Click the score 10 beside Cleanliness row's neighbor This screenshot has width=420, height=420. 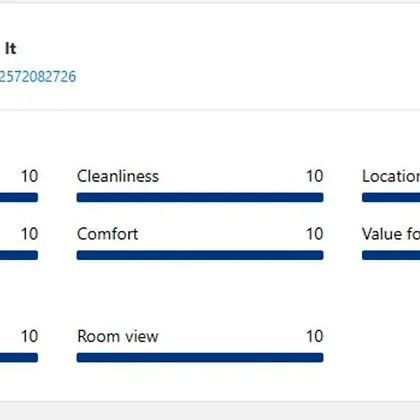[x=29, y=176]
